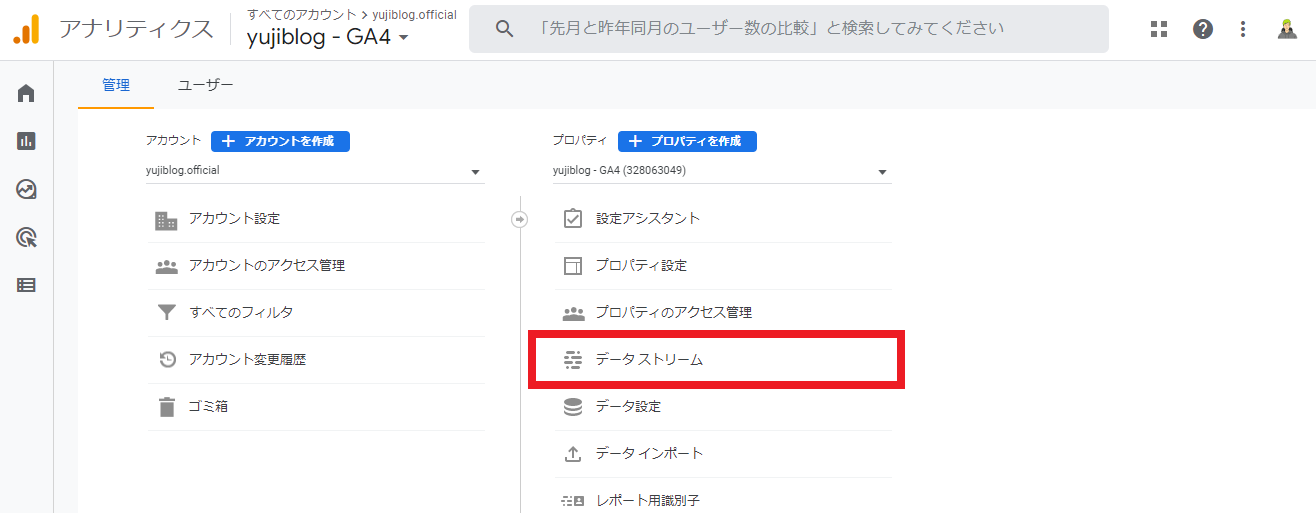This screenshot has width=1316, height=513.
Task: Click the アカウント変更履歴 history icon
Action: click(167, 360)
